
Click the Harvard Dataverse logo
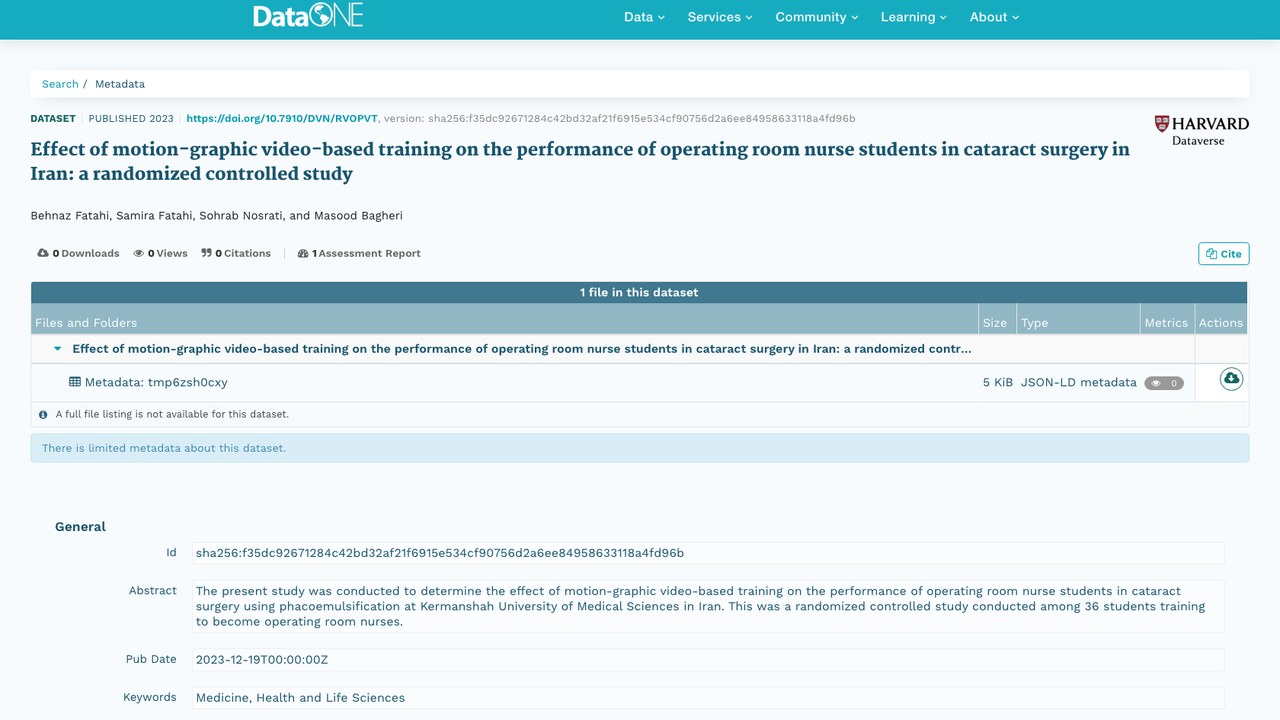[1201, 130]
